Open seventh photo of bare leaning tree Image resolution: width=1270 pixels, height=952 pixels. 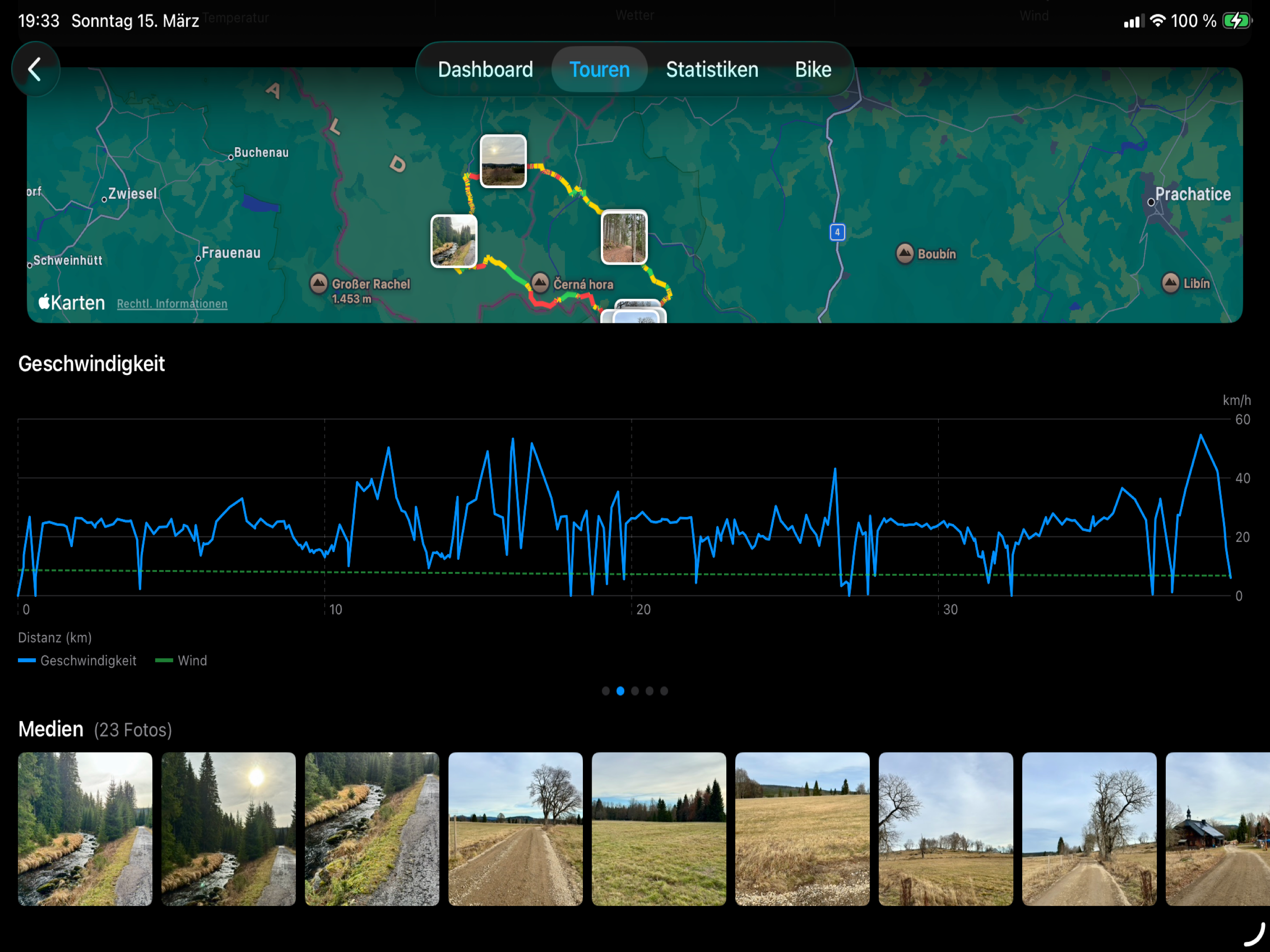click(946, 829)
